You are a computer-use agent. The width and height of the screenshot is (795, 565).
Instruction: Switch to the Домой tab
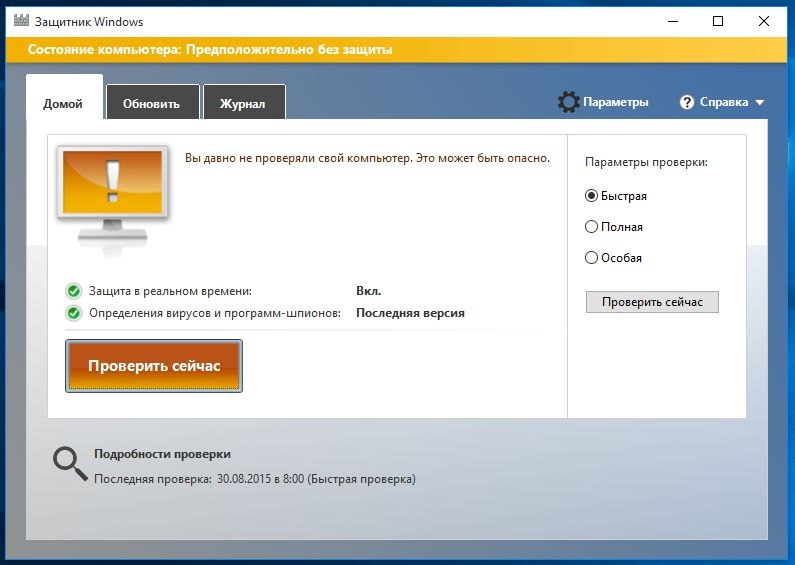64,97
